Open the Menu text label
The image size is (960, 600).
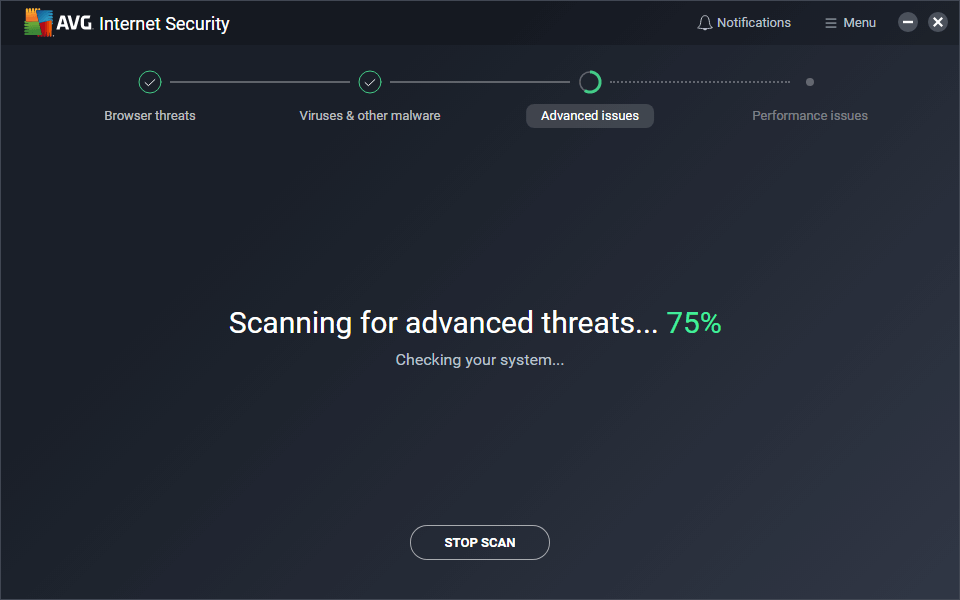[859, 23]
